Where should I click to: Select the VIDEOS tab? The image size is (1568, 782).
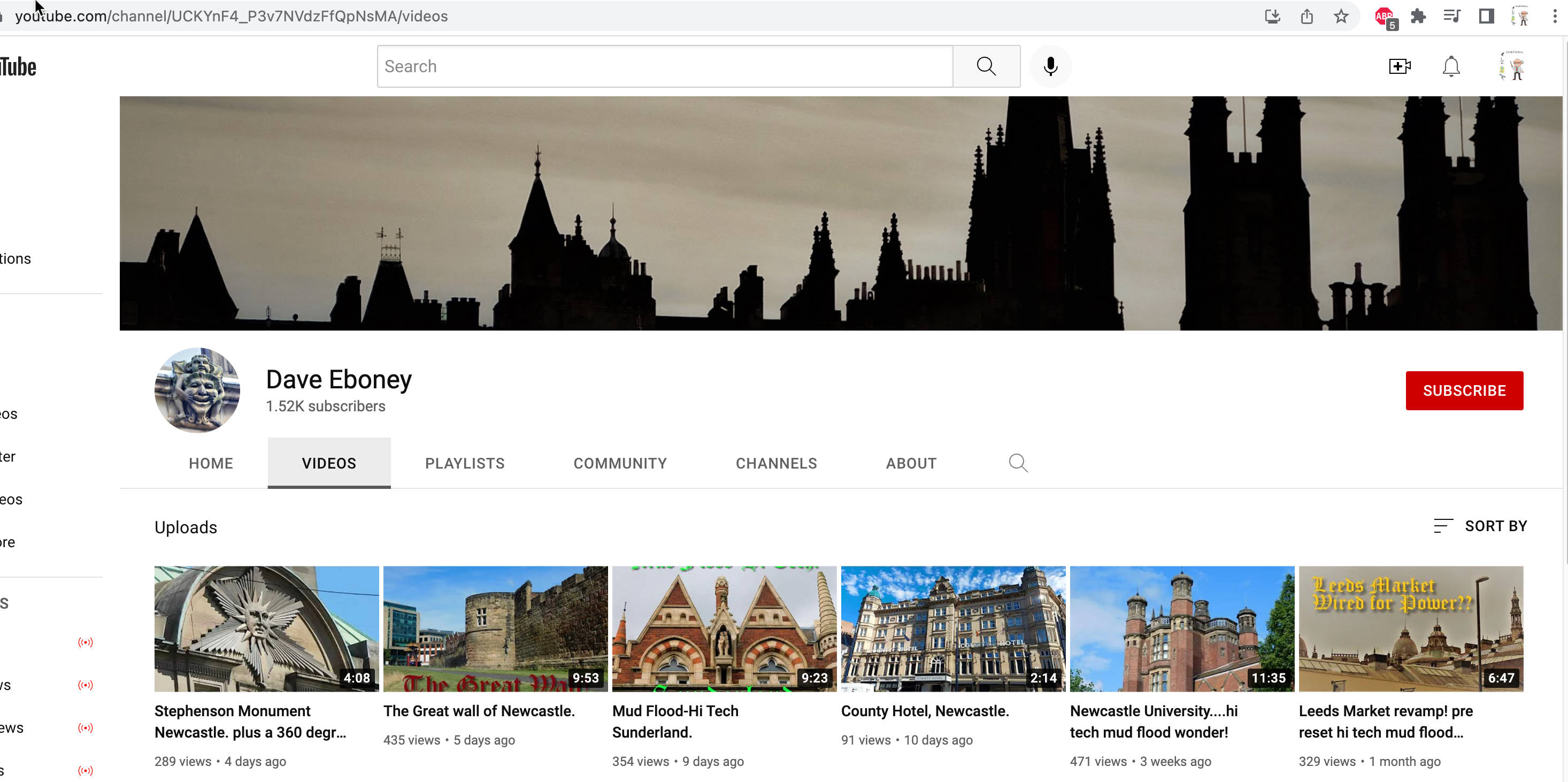(329, 463)
